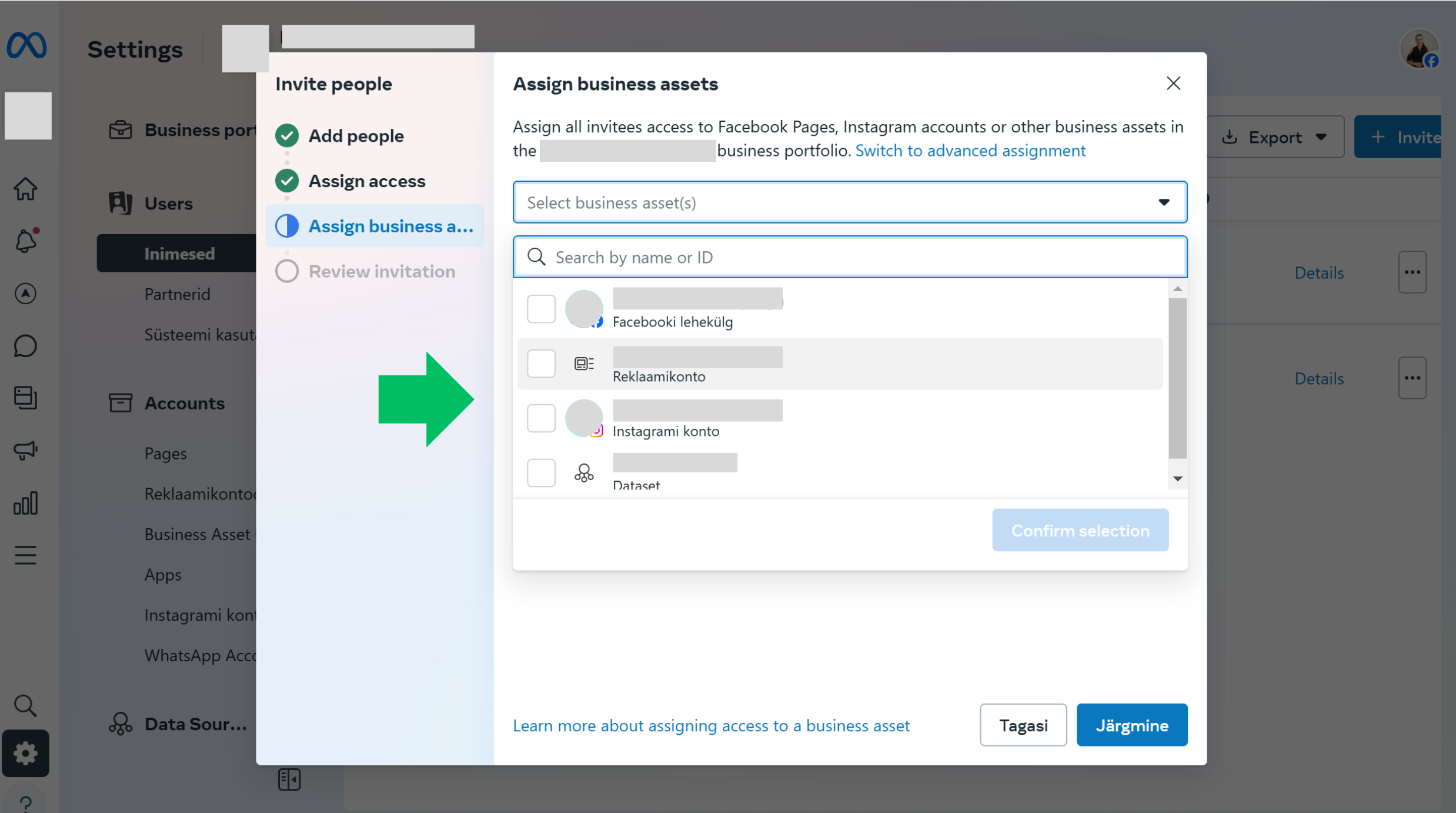
Task: Select the Partnerid menu item
Action: pyautogui.click(x=177, y=294)
